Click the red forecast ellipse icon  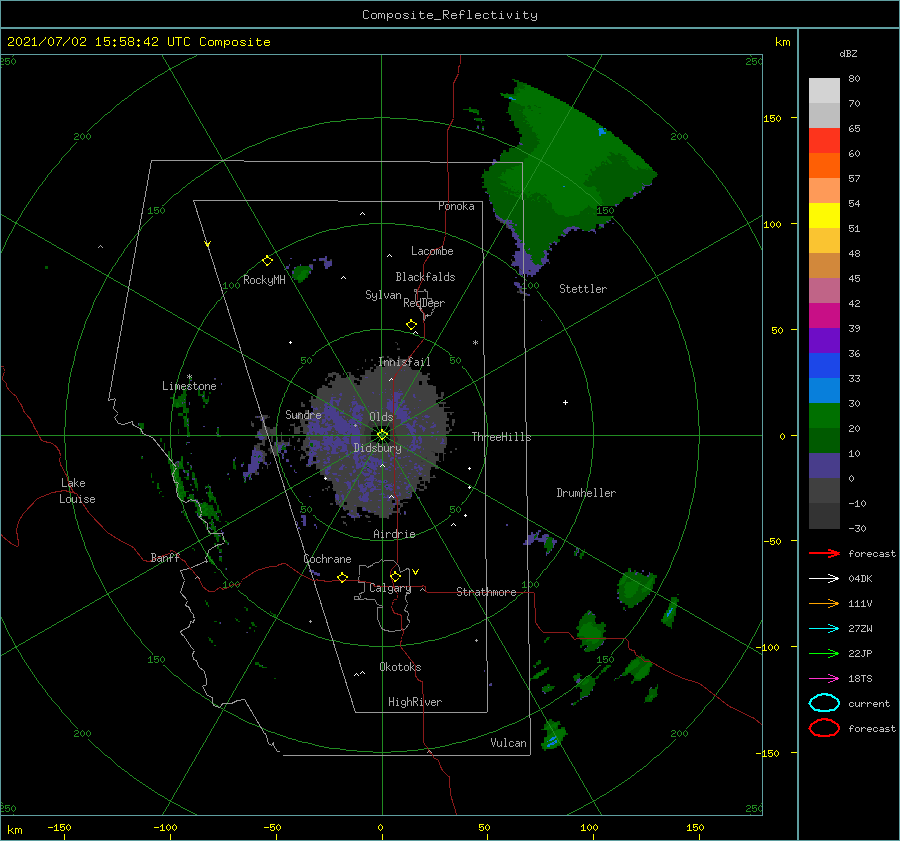click(824, 728)
